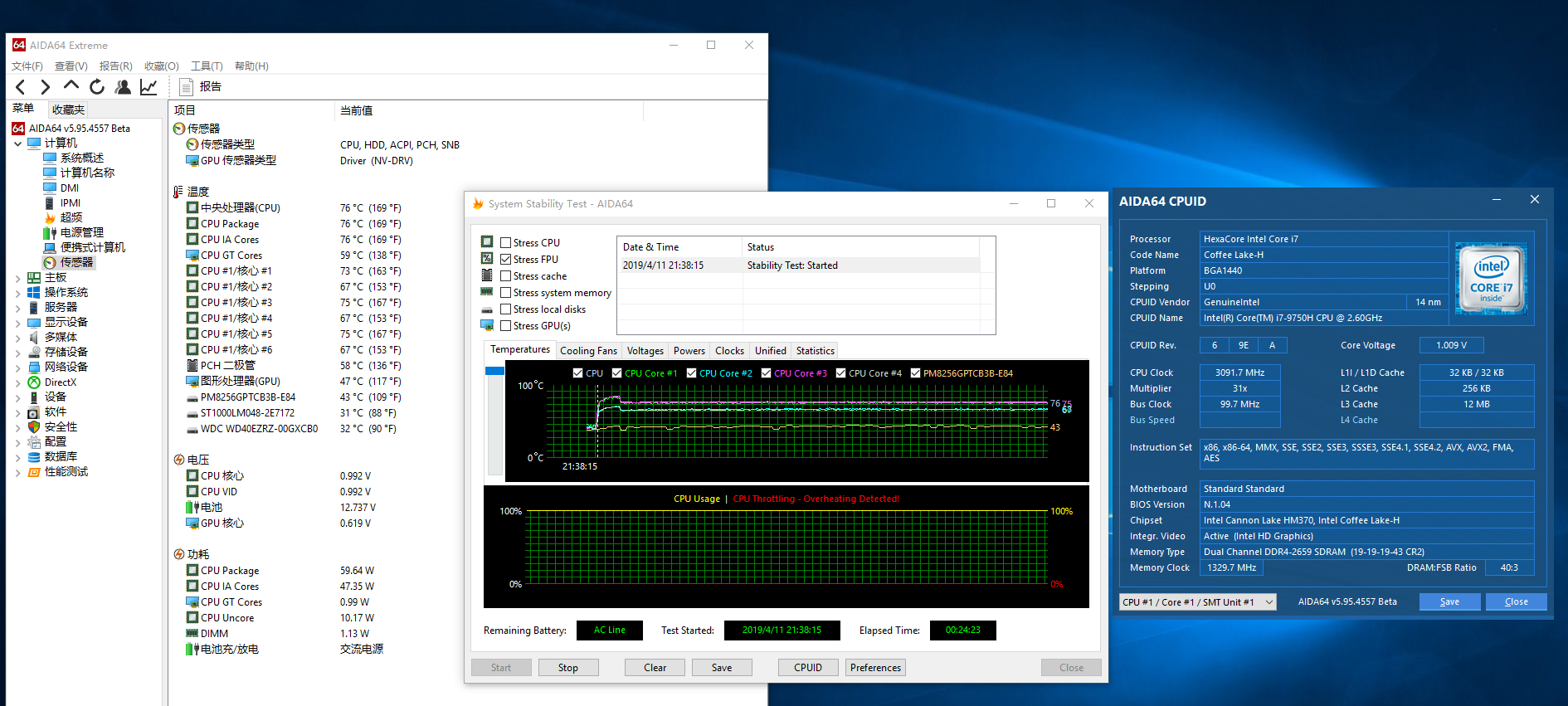The height and width of the screenshot is (706, 1568).
Task: Click Save in Stability Test window
Action: [722, 668]
